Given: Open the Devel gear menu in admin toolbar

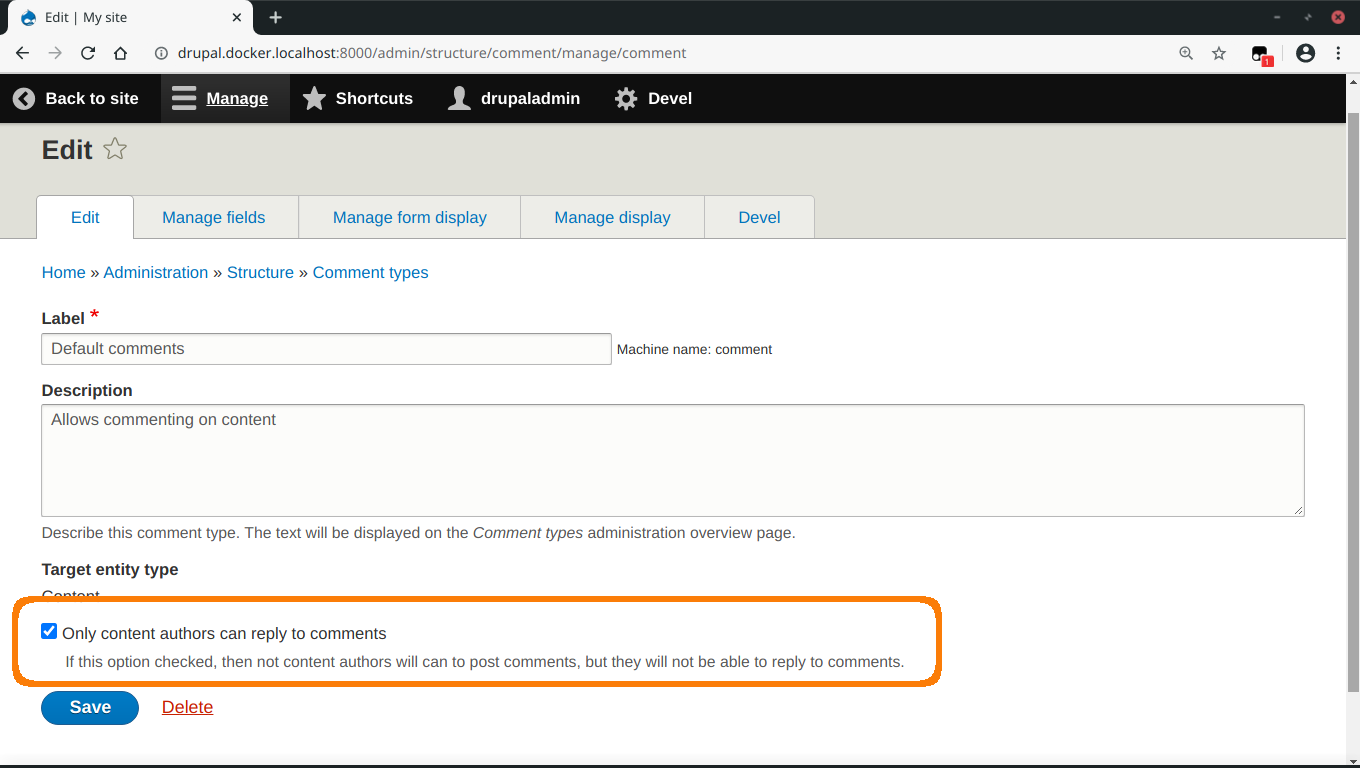Looking at the screenshot, I should [625, 98].
